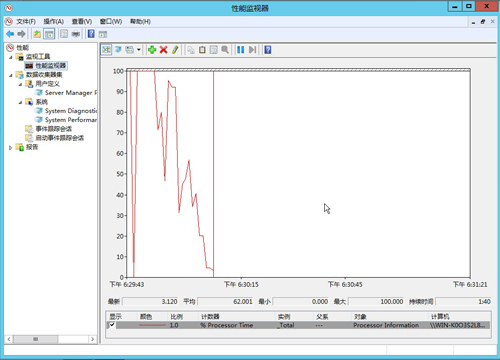Select the Server Manager collector set
The image size is (500, 360).
(x=71, y=93)
